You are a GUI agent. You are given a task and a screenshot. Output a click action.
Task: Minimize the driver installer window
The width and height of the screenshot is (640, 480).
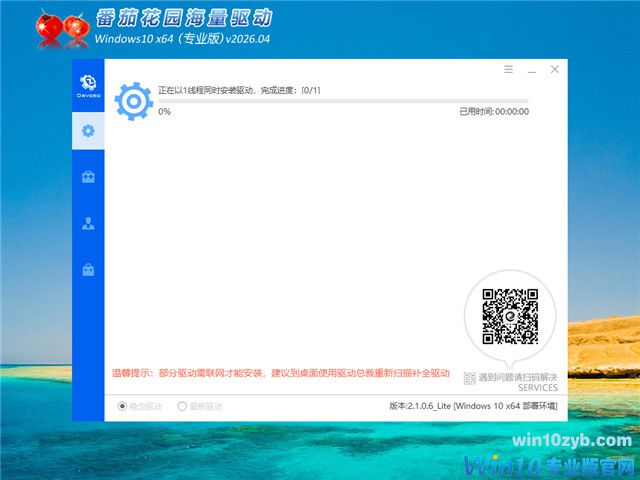point(532,70)
